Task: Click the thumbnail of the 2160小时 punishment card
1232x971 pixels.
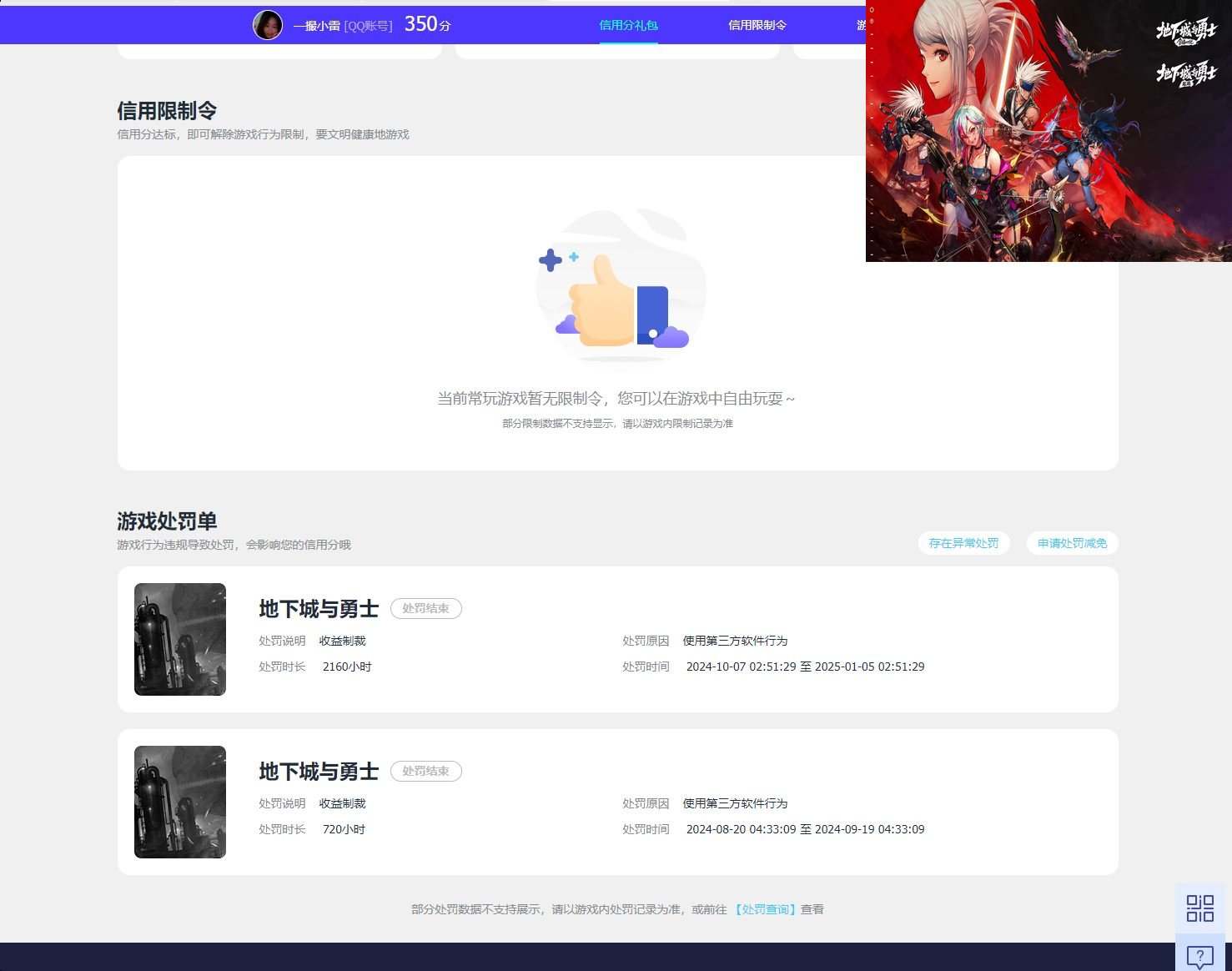Action: (x=180, y=639)
